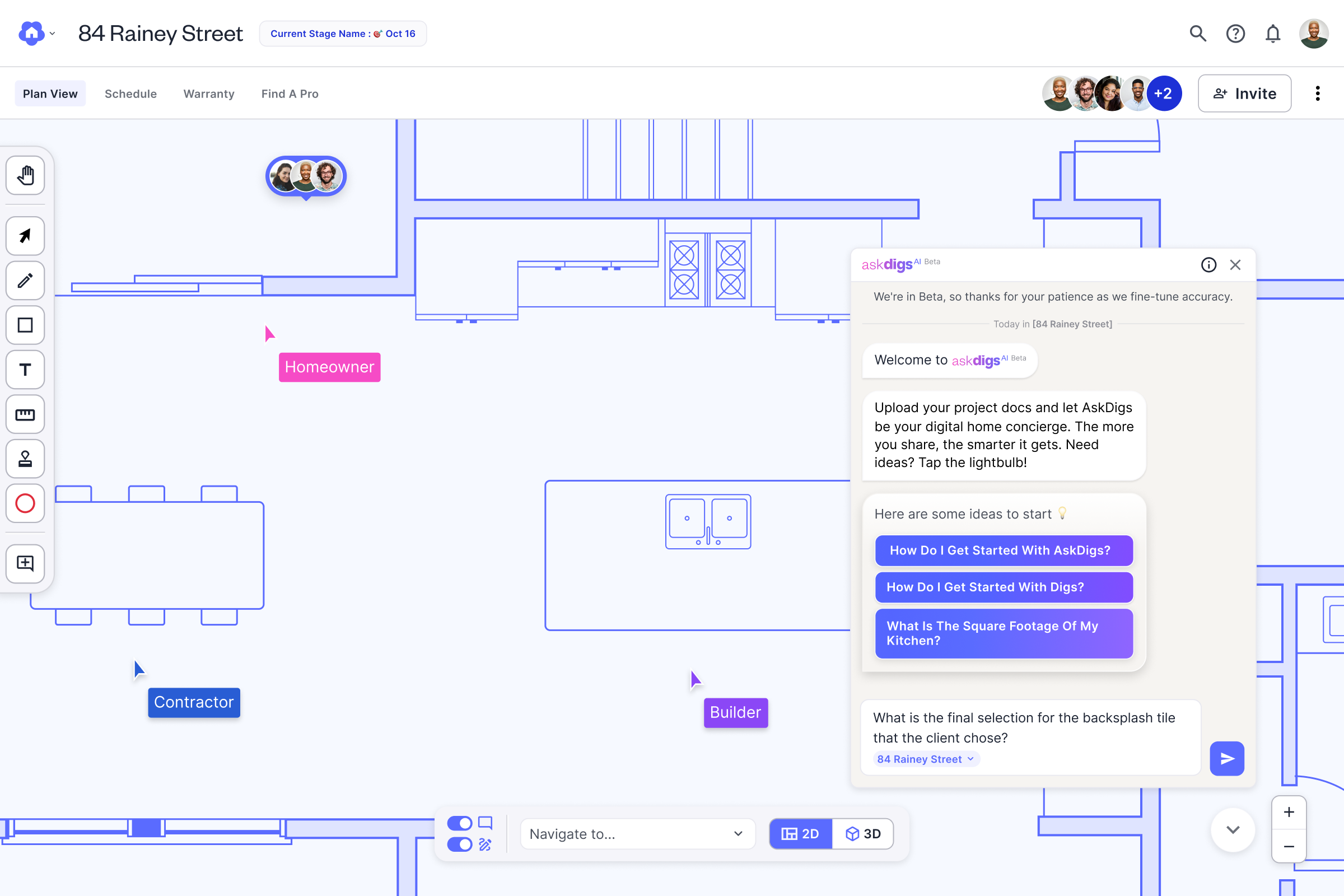The width and height of the screenshot is (1344, 896).
Task: Toggle the comments visibility switch
Action: coord(459,823)
